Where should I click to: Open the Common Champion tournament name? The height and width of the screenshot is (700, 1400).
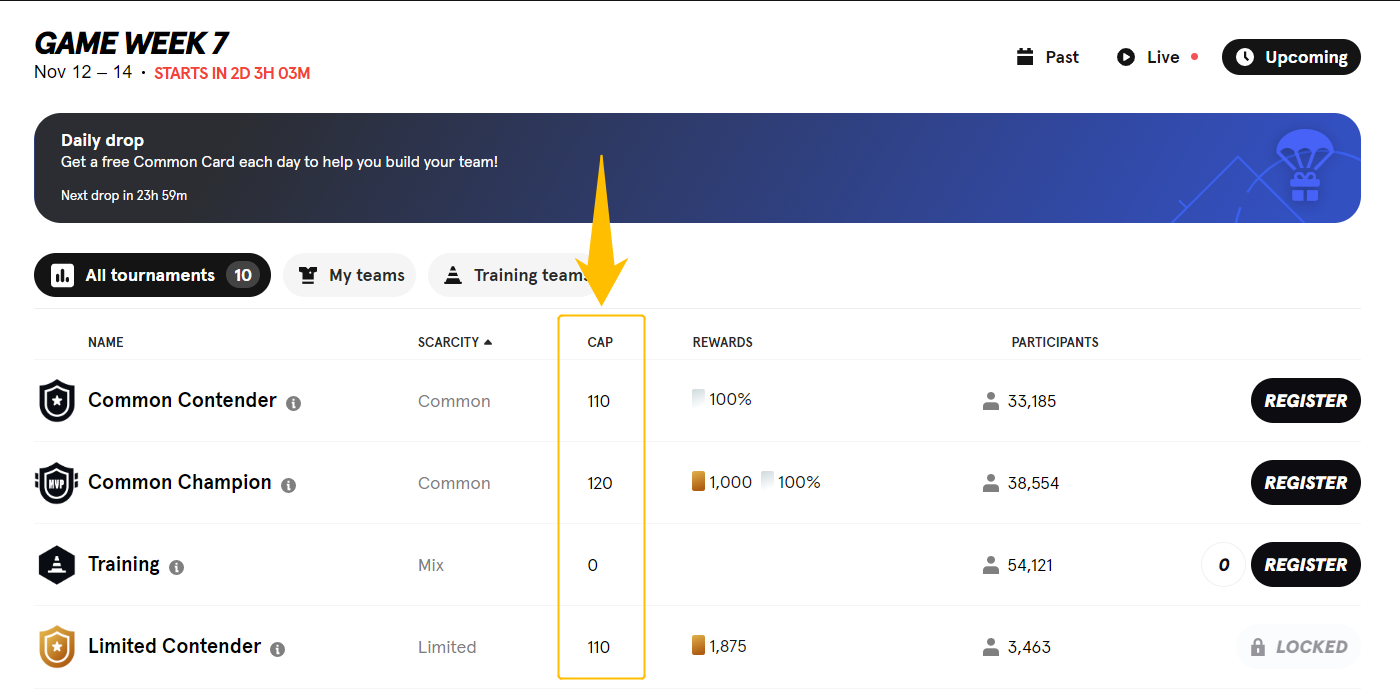coord(180,482)
